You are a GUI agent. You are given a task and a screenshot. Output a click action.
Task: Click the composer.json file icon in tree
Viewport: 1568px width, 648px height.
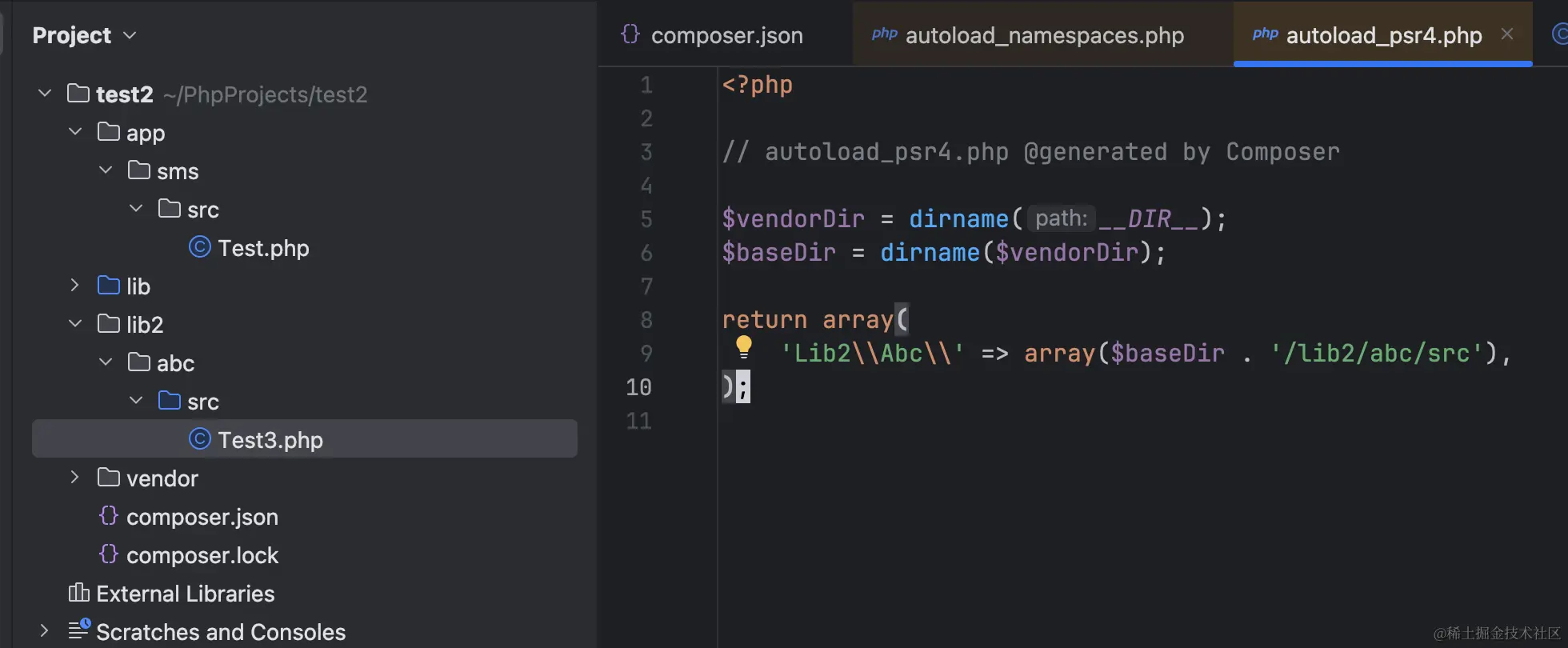click(109, 515)
